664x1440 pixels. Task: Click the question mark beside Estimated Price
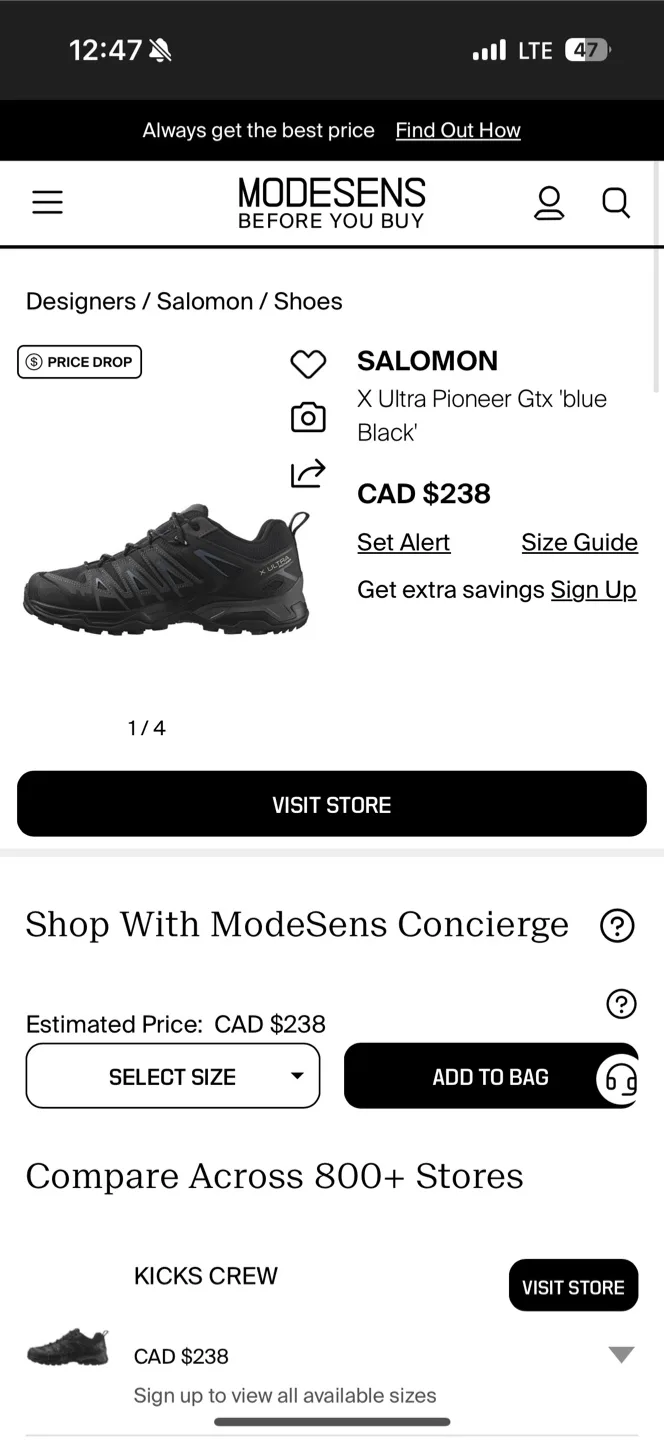click(x=620, y=1003)
